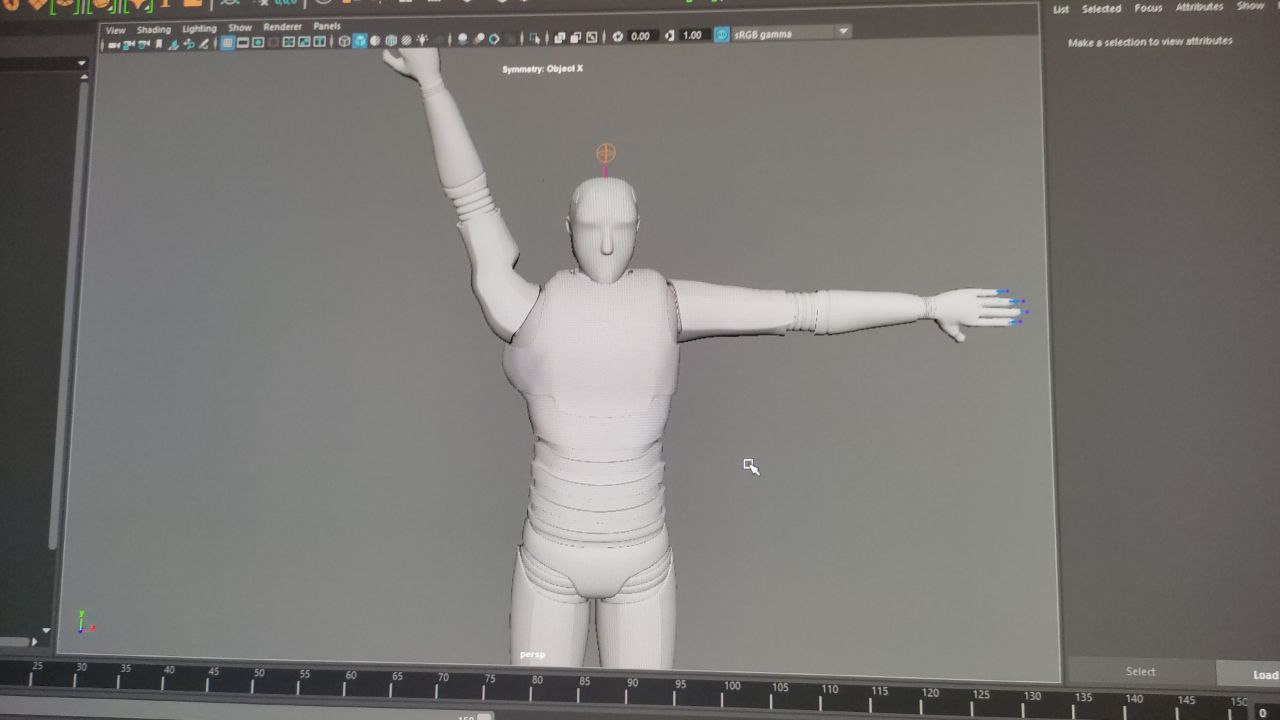Open the Shading menu
This screenshot has width=1280, height=720.
click(x=154, y=30)
